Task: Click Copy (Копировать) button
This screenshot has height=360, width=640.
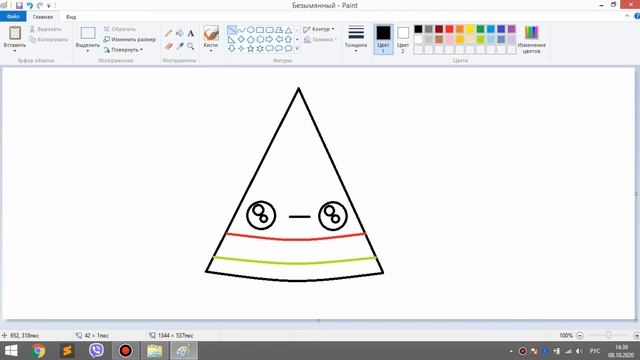Action: tap(49, 40)
